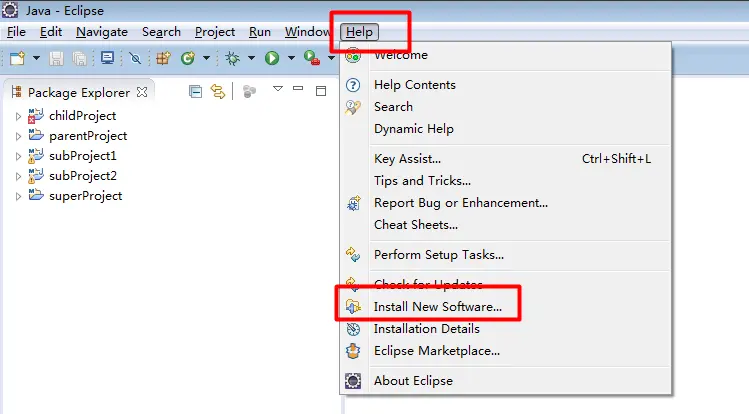Choose Eclipse Marketplace... entry
The width and height of the screenshot is (749, 414).
click(505, 351)
